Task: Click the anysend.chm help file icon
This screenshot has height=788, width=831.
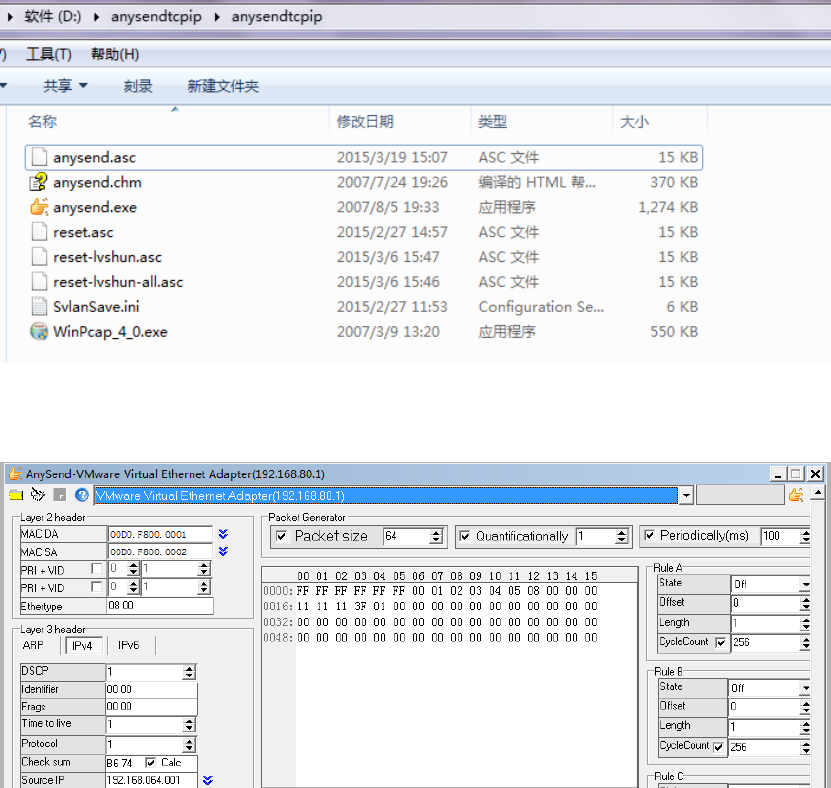Action: click(39, 182)
